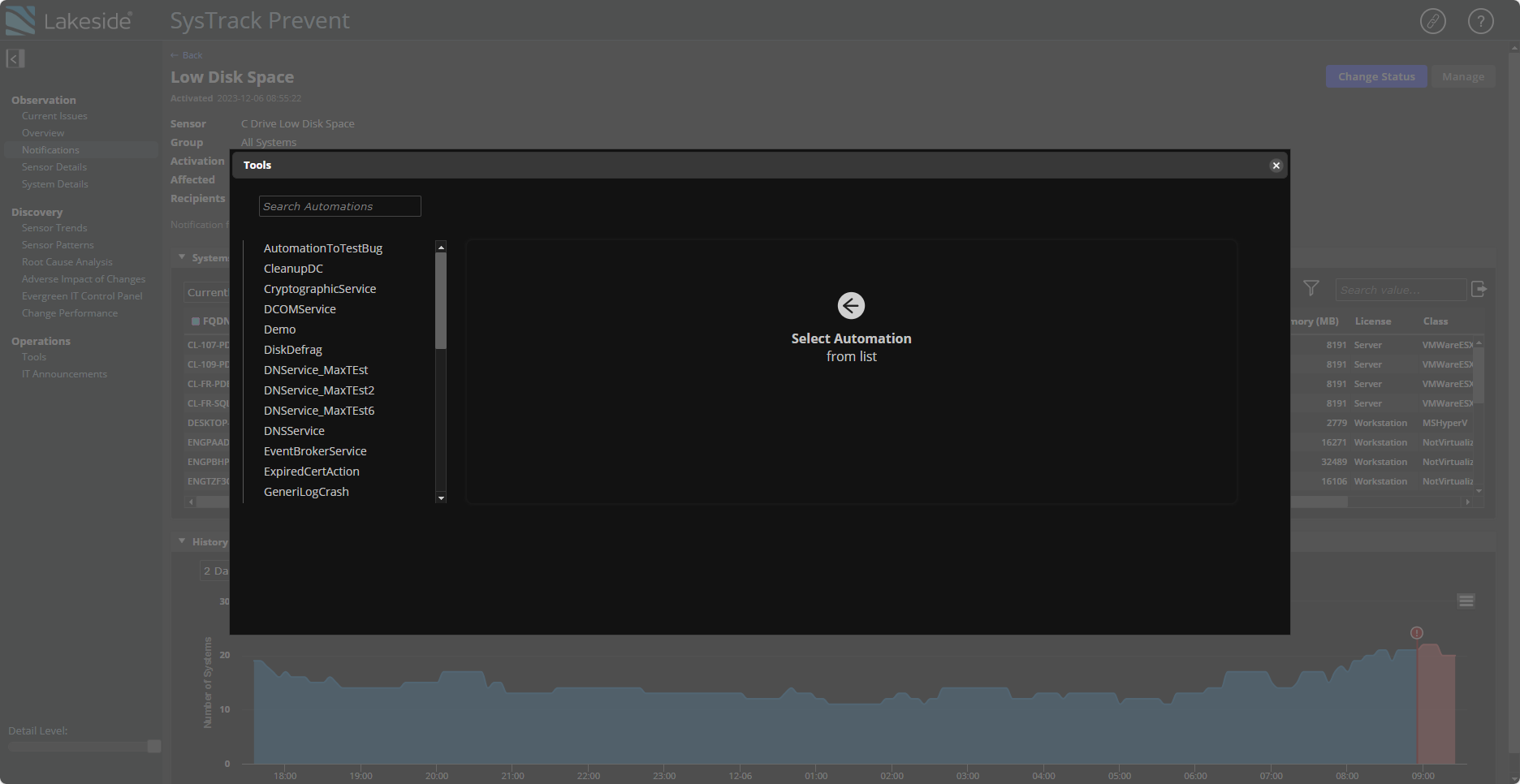Click the link icon in header
The image size is (1520, 784).
(1432, 21)
